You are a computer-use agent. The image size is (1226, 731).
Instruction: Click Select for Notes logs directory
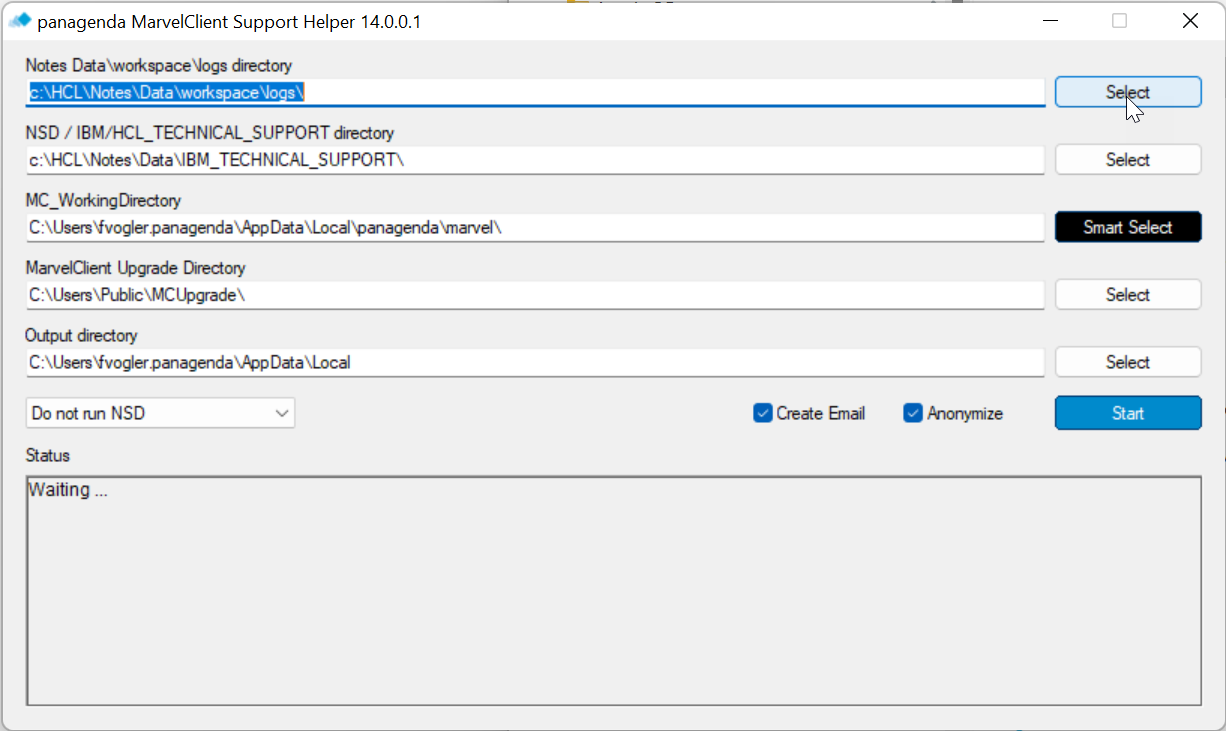(x=1128, y=92)
